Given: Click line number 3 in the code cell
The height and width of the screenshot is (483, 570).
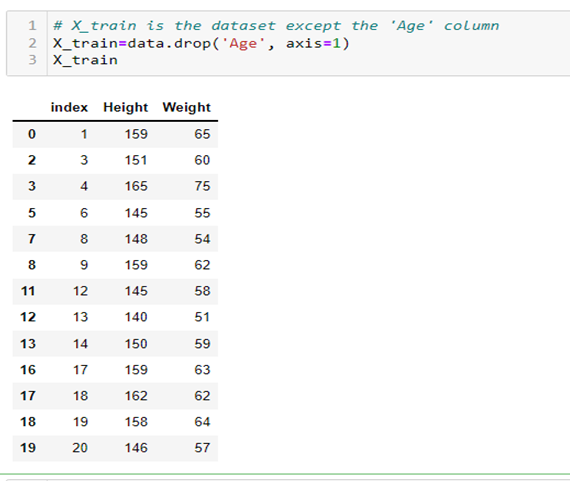Looking at the screenshot, I should [32, 60].
